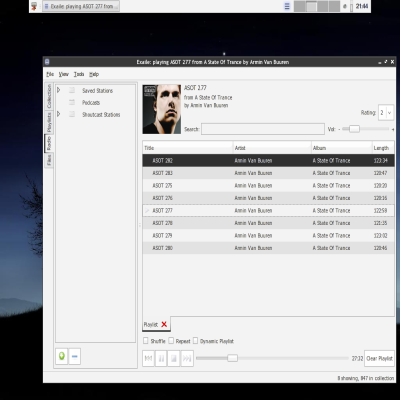This screenshot has width=400, height=400.
Task: Select the ASOT 283 track row
Action: click(x=269, y=173)
